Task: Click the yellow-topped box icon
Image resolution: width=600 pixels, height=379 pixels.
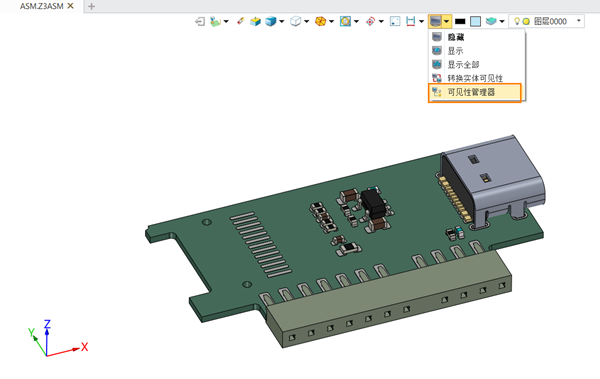Action: [x=255, y=21]
